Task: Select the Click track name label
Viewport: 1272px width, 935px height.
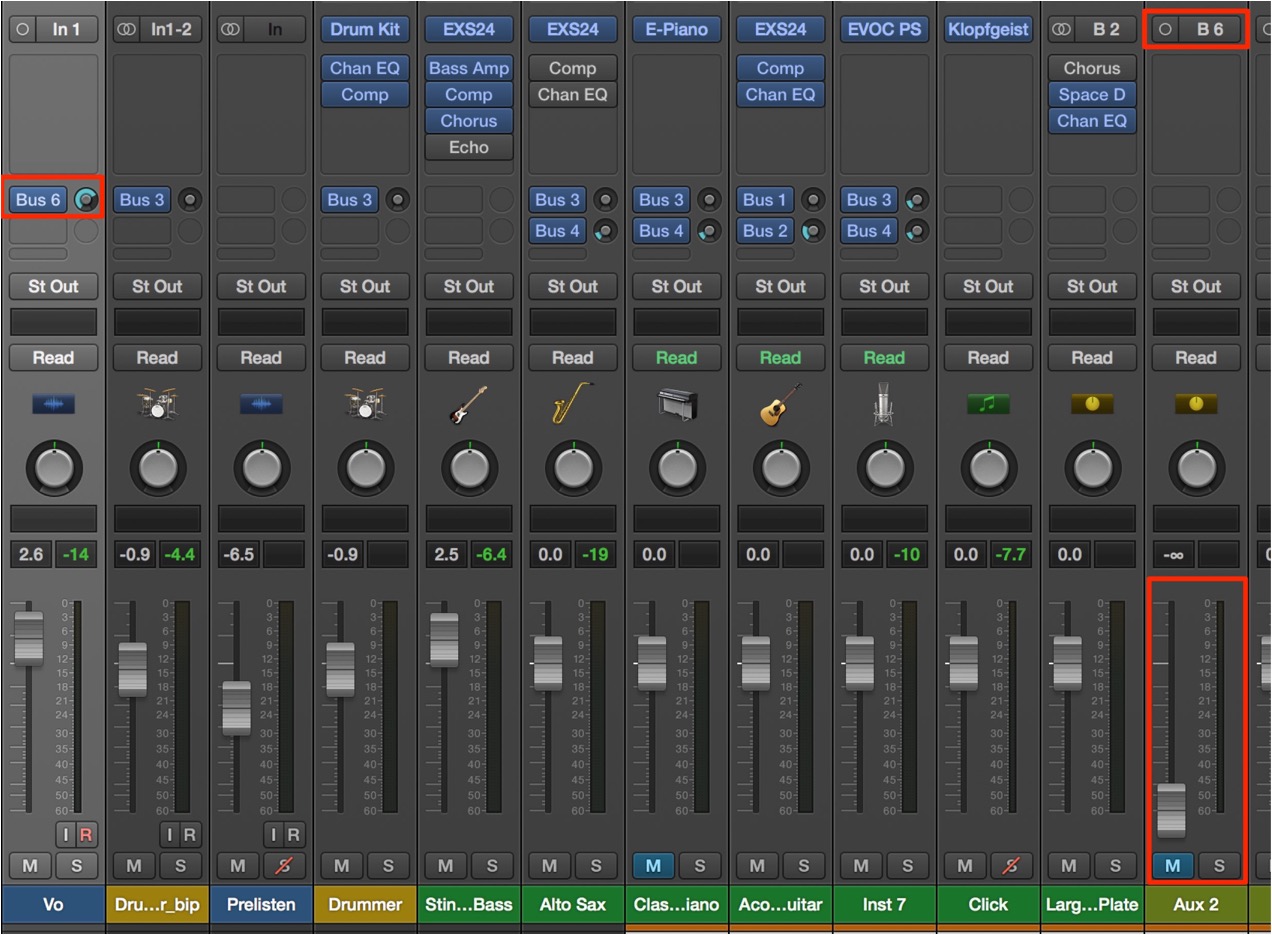Action: [988, 904]
